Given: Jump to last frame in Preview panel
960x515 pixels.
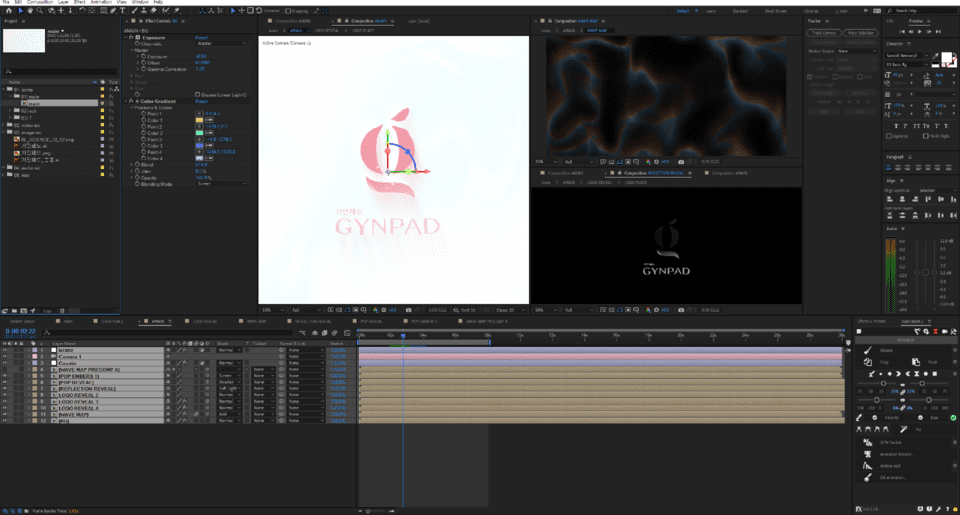Looking at the screenshot, I should click(x=938, y=31).
